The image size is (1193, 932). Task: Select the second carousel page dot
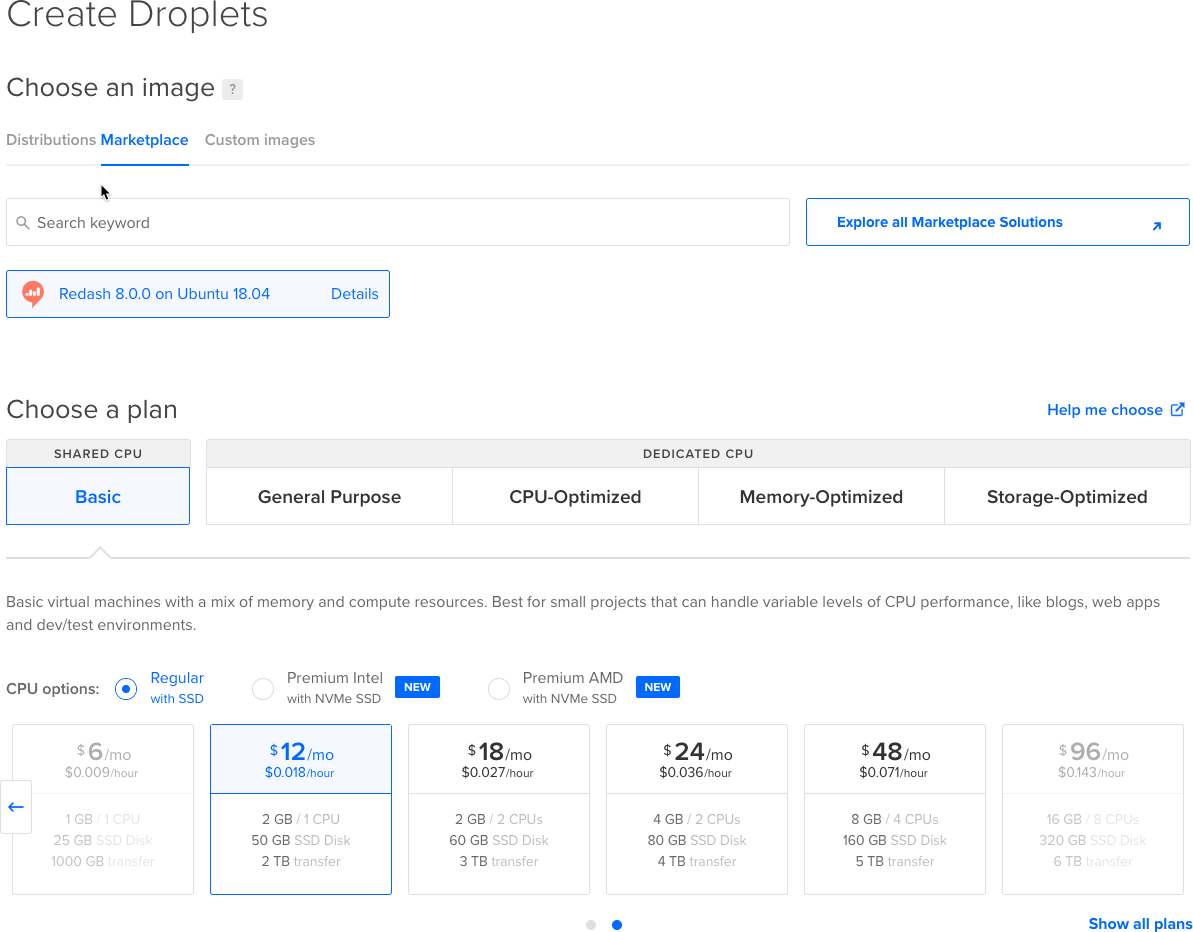click(617, 925)
